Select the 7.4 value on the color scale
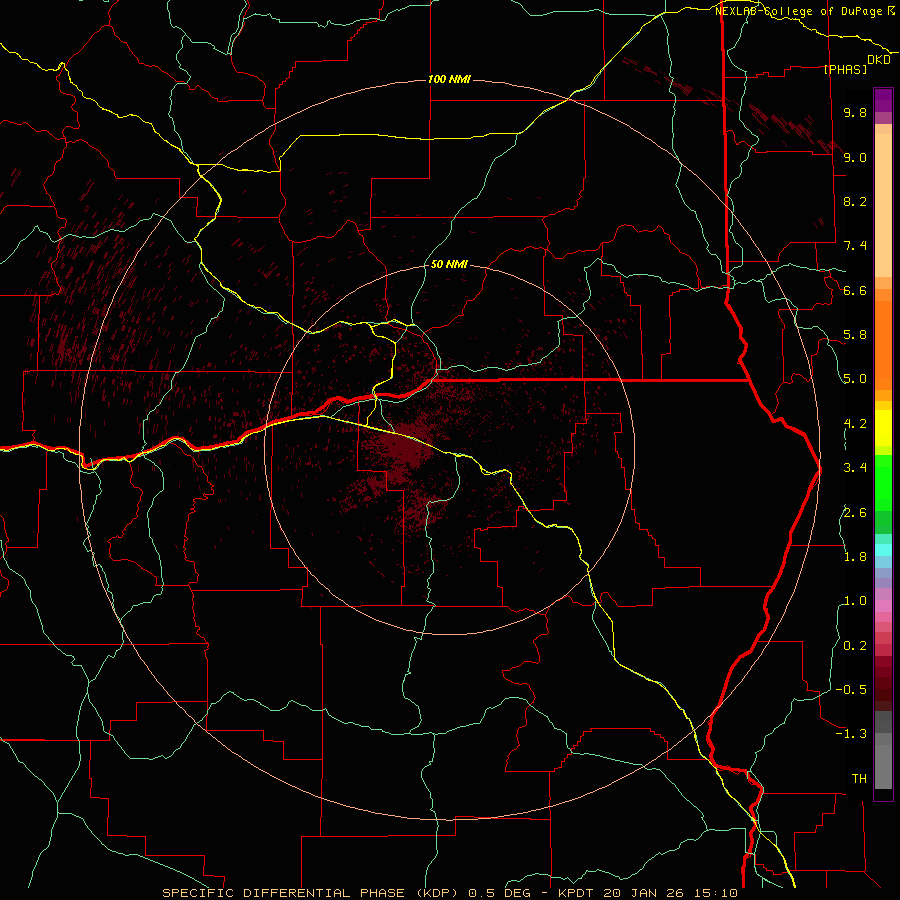900x900 pixels. coord(855,246)
